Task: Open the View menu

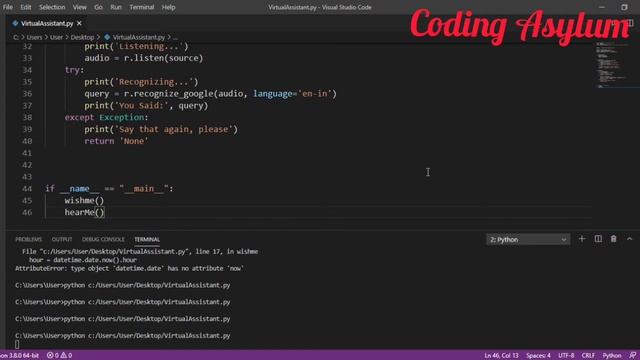Action: pyautogui.click(x=79, y=7)
